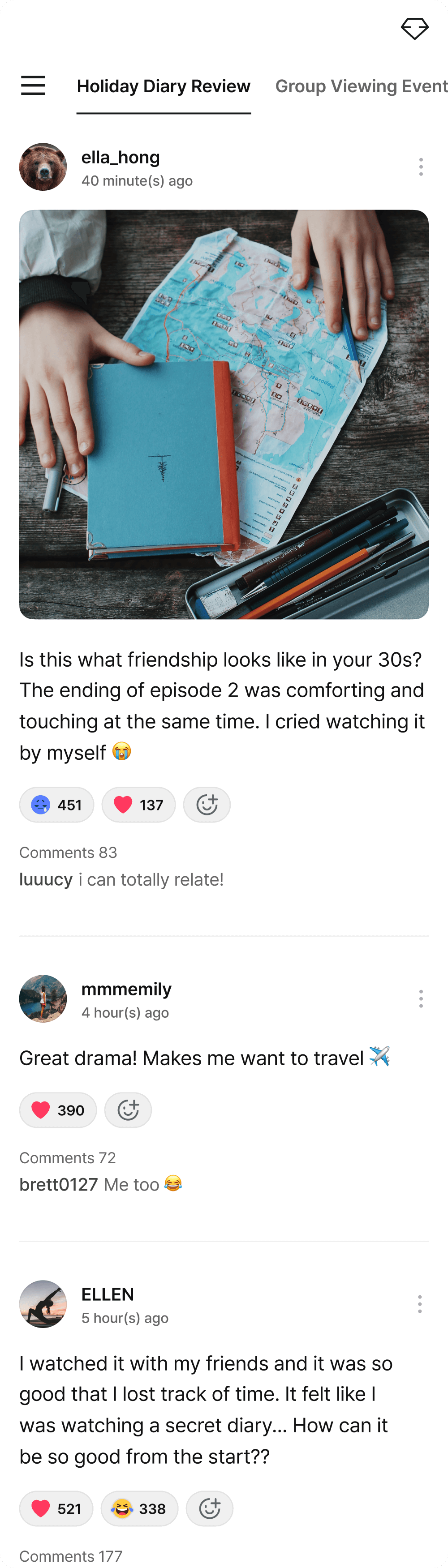Toggle the heart reaction showing 521

56,1508
